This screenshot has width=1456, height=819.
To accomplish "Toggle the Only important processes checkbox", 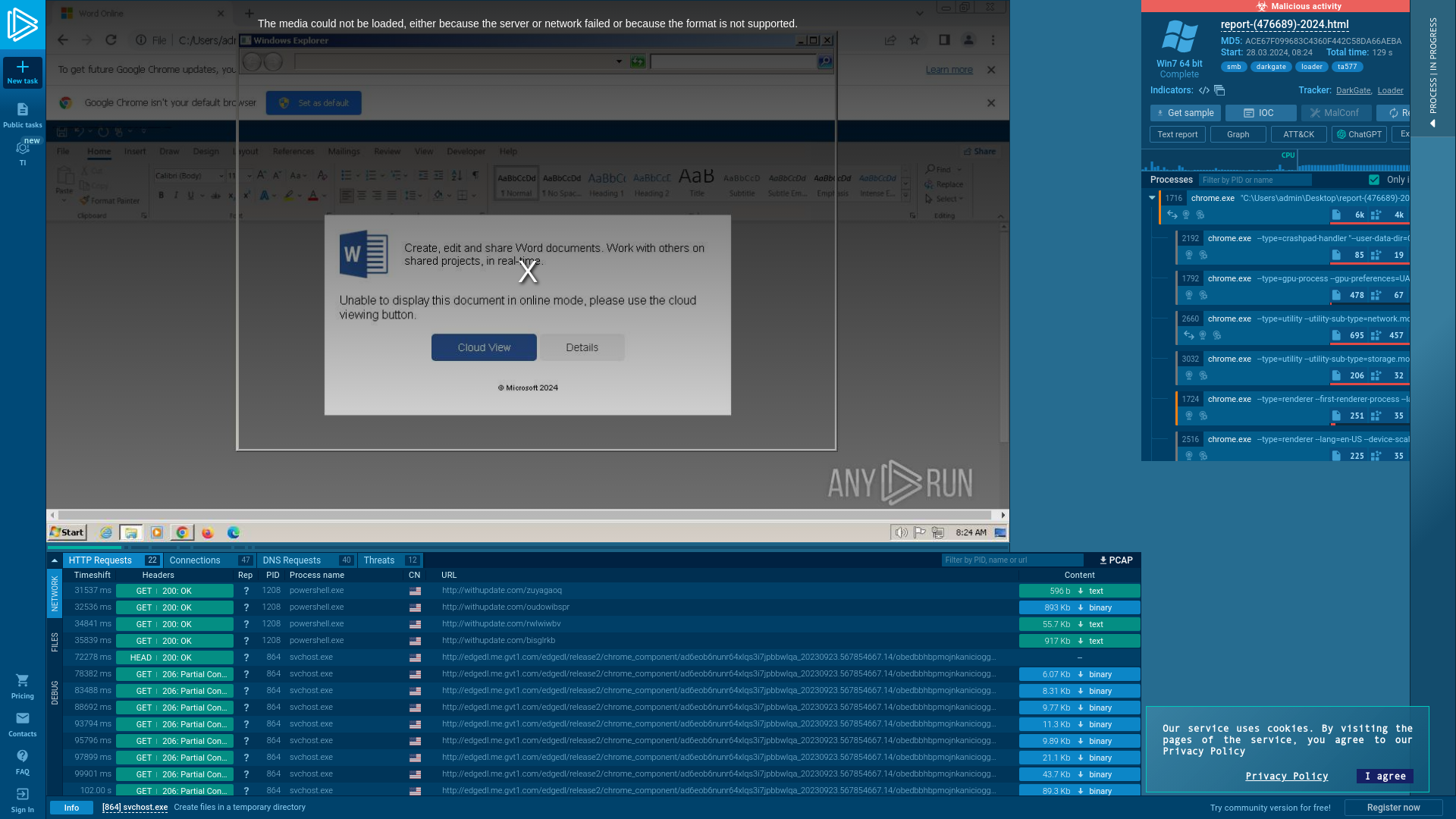I will (1374, 180).
